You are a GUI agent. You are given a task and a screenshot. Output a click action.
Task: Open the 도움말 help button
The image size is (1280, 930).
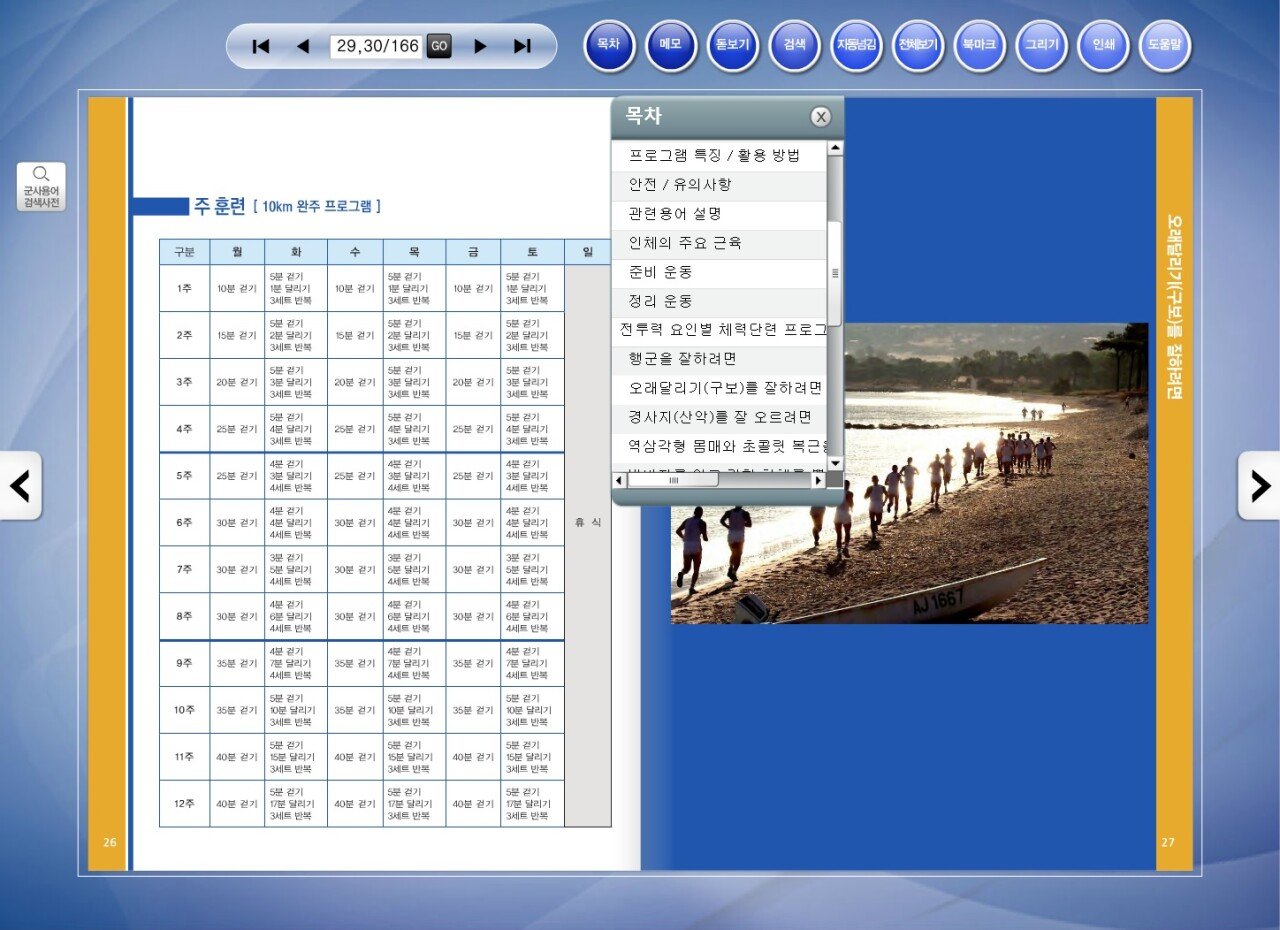tap(1165, 46)
